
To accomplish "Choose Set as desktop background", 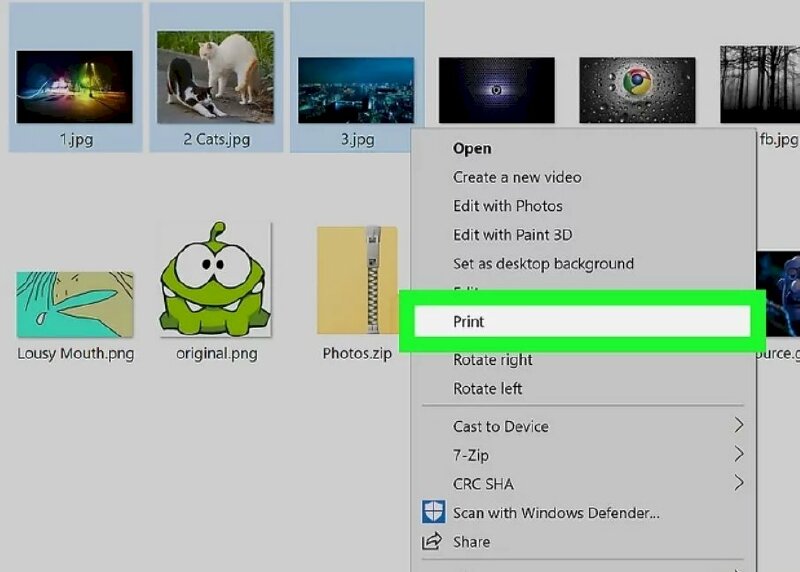I will [x=543, y=264].
